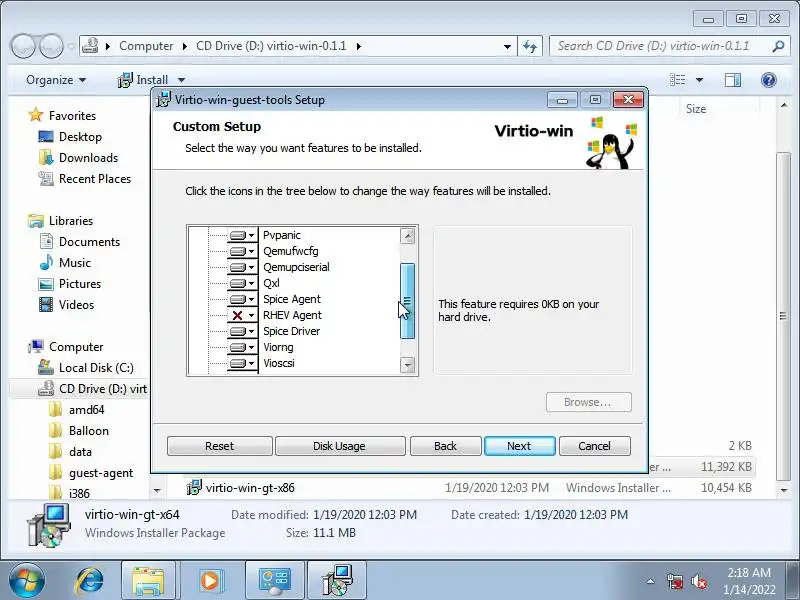Open Qemufwcfg feature install dropdown icon
Image resolution: width=800 pixels, height=600 pixels.
[242, 251]
